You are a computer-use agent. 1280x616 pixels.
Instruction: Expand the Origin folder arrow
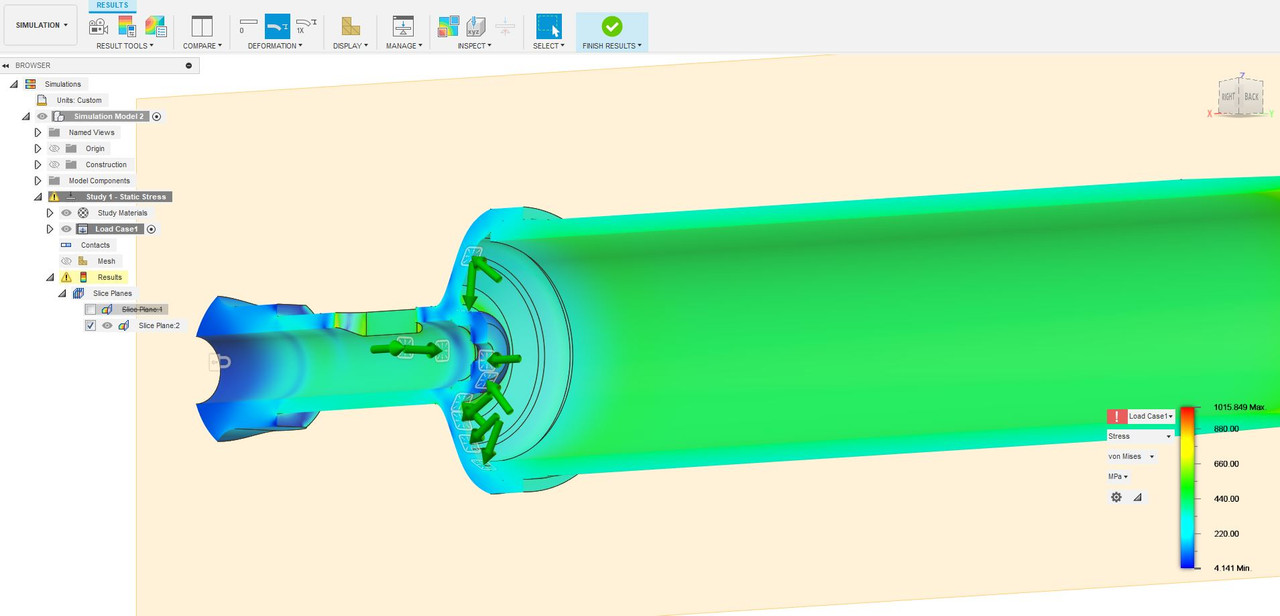(38, 148)
